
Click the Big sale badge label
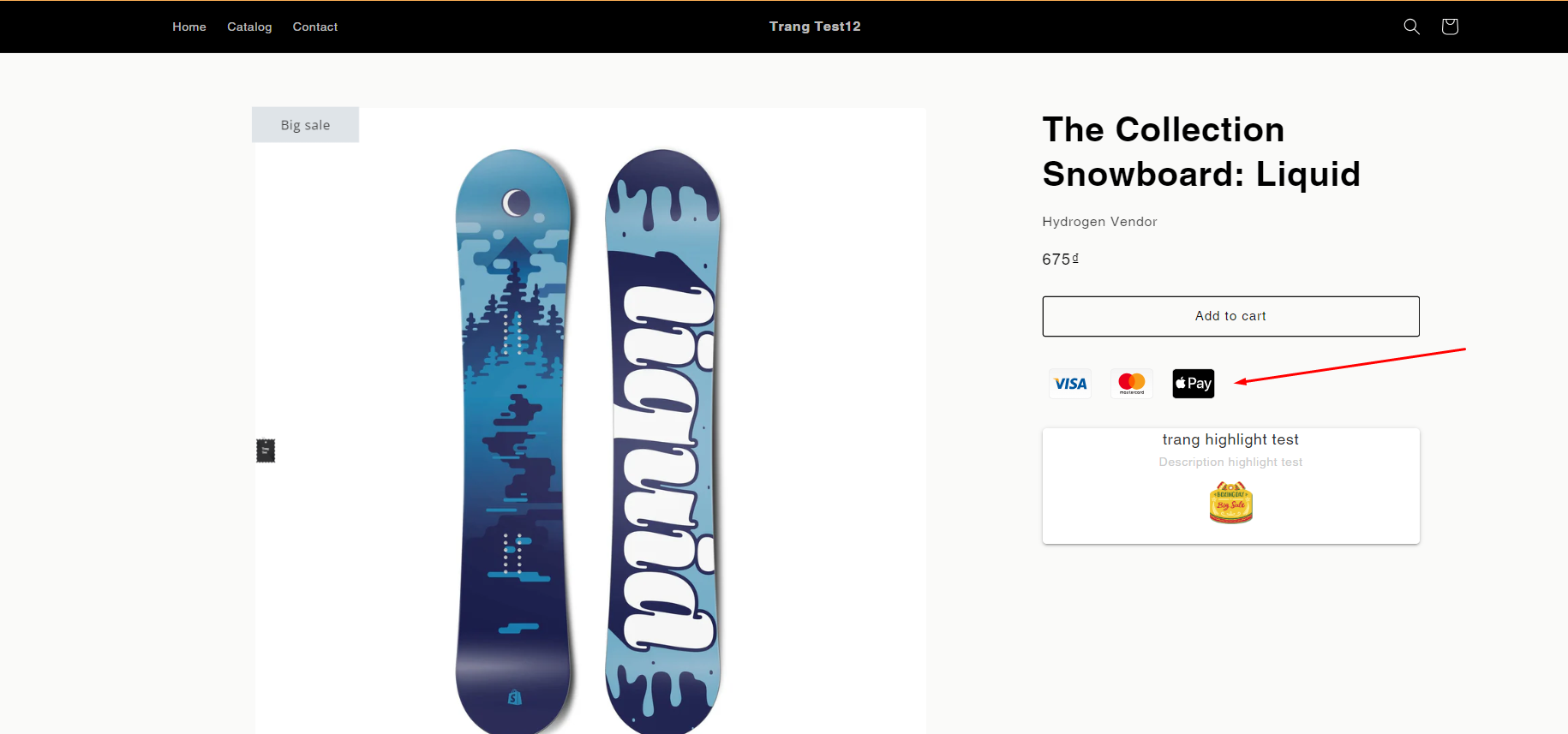pyautogui.click(x=305, y=125)
